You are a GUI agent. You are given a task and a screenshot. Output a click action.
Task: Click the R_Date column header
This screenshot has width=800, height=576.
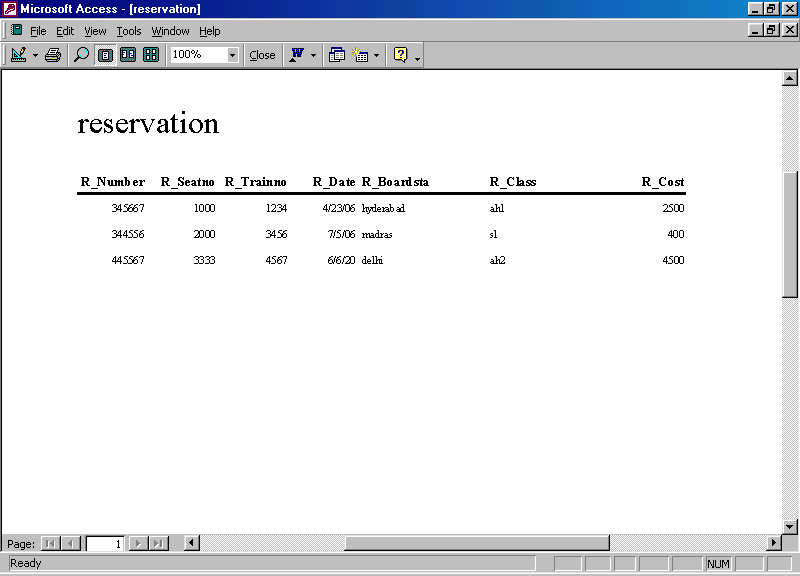point(334,182)
